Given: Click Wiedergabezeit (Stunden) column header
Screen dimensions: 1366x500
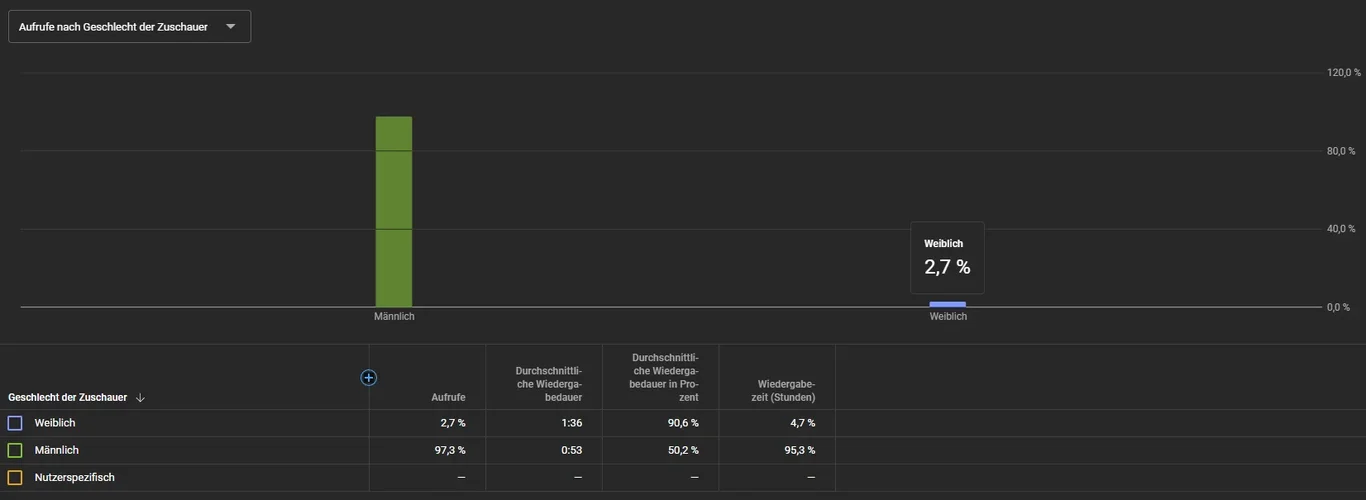Looking at the screenshot, I should 786,390.
